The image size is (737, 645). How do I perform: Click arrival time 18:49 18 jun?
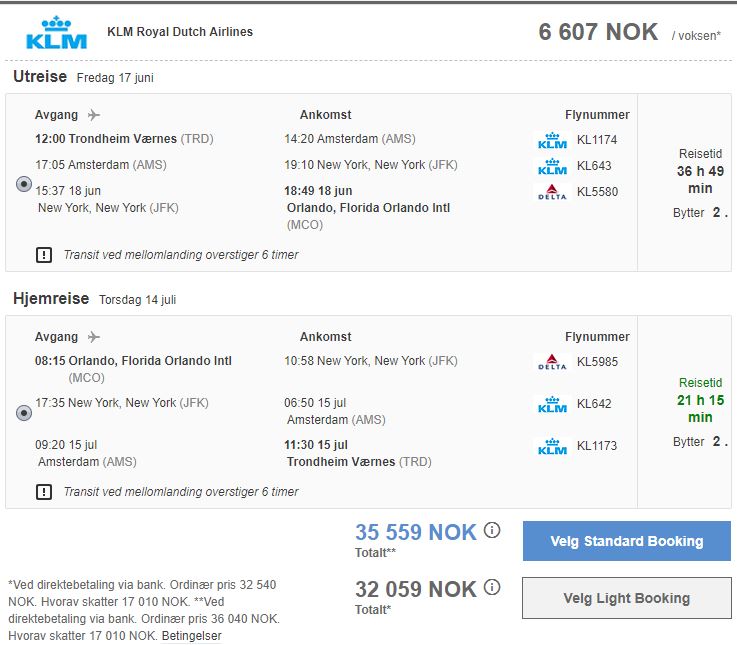pyautogui.click(x=318, y=191)
